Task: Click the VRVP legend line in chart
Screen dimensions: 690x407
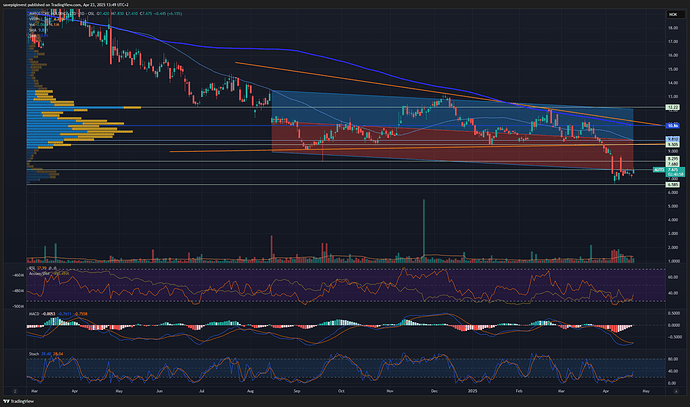Action: pyautogui.click(x=36, y=21)
